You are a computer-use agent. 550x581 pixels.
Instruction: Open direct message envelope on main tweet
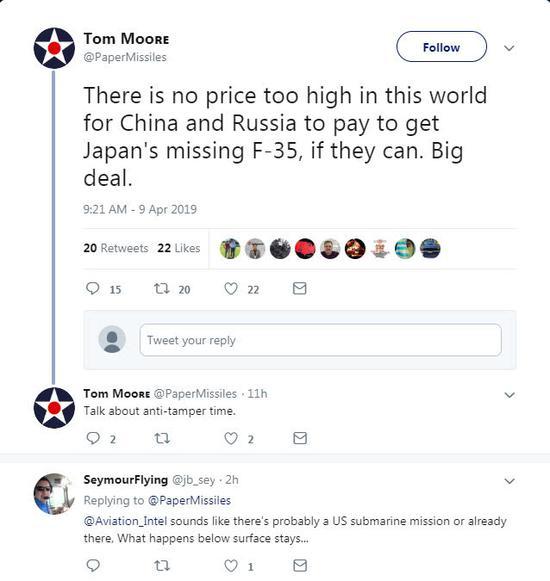[299, 288]
